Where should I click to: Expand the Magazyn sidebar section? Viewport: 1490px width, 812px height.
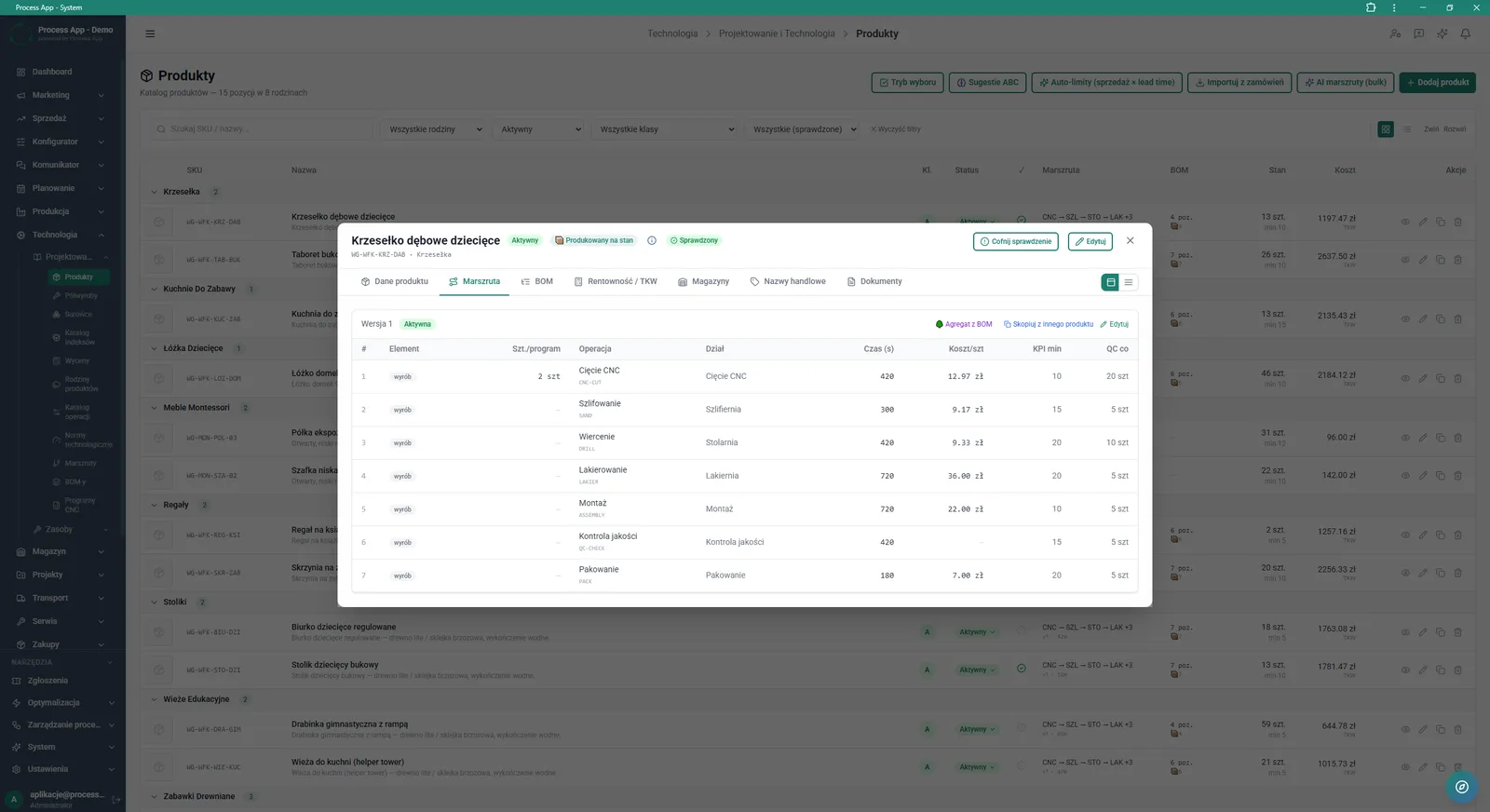pos(61,551)
